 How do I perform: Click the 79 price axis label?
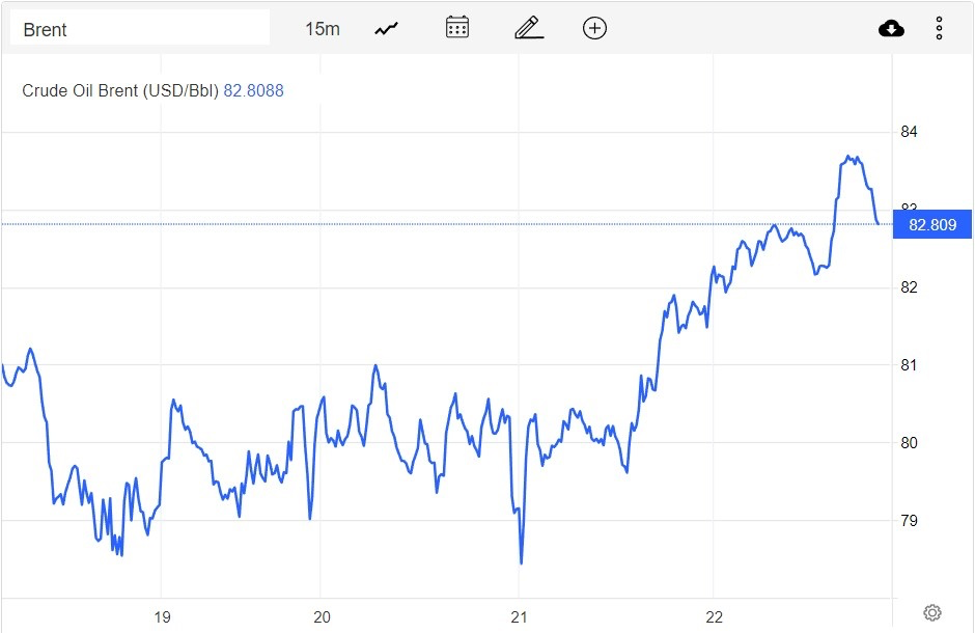point(908,521)
